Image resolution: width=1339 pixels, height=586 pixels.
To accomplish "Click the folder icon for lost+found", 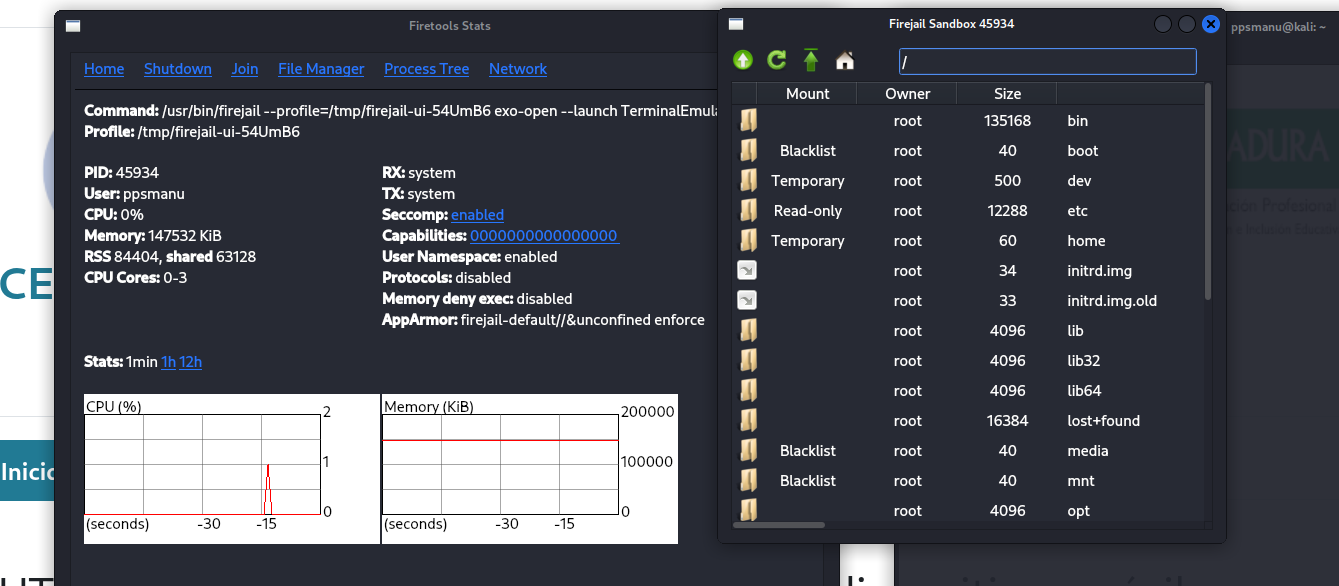I will coord(748,421).
